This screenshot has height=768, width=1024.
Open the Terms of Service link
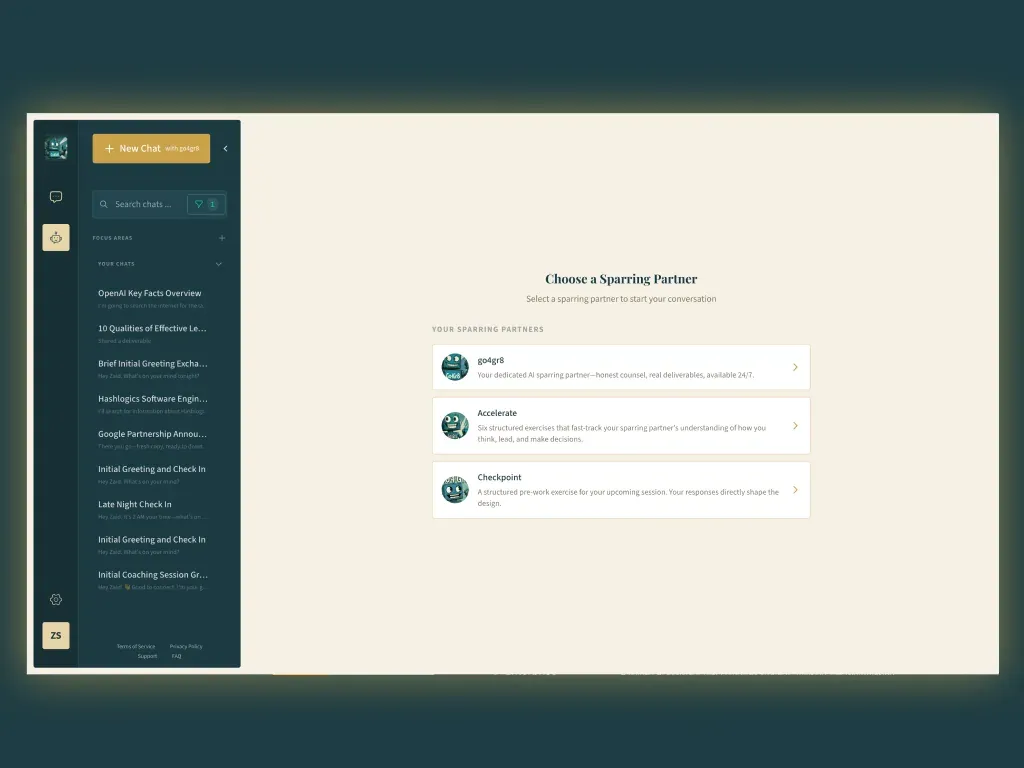point(136,647)
